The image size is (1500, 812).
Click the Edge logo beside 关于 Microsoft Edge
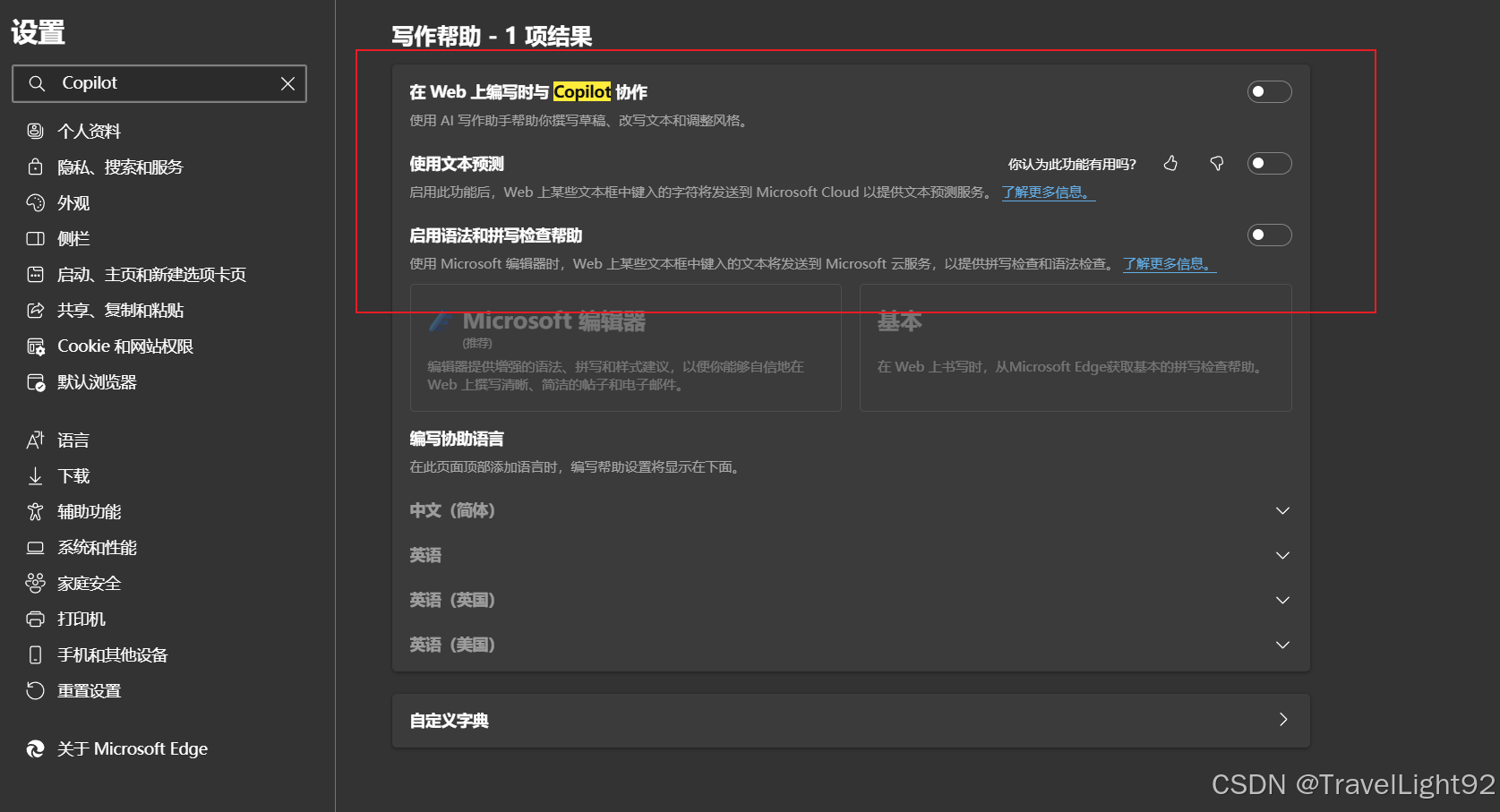(35, 748)
